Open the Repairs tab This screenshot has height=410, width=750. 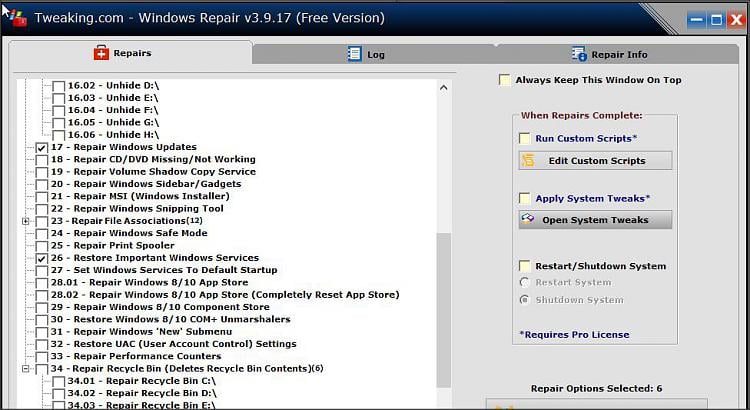[x=131, y=53]
